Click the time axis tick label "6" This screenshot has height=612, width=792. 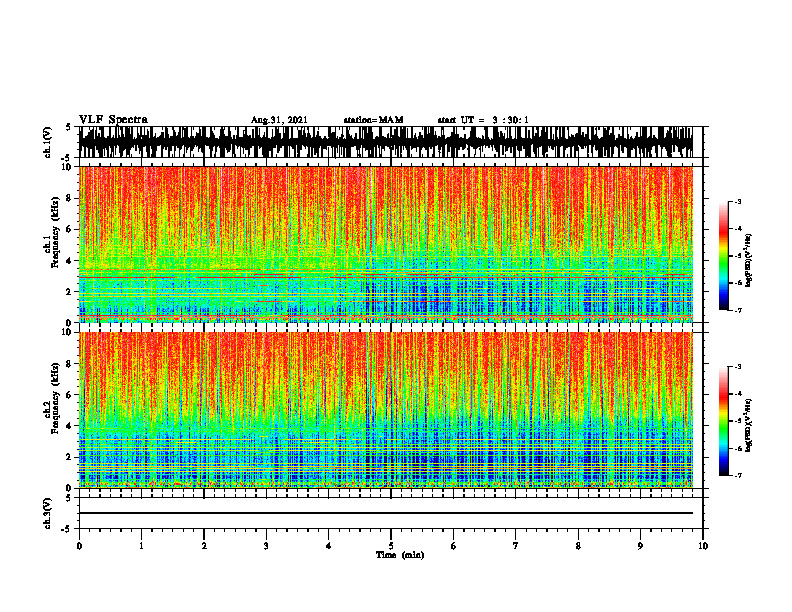coord(454,546)
